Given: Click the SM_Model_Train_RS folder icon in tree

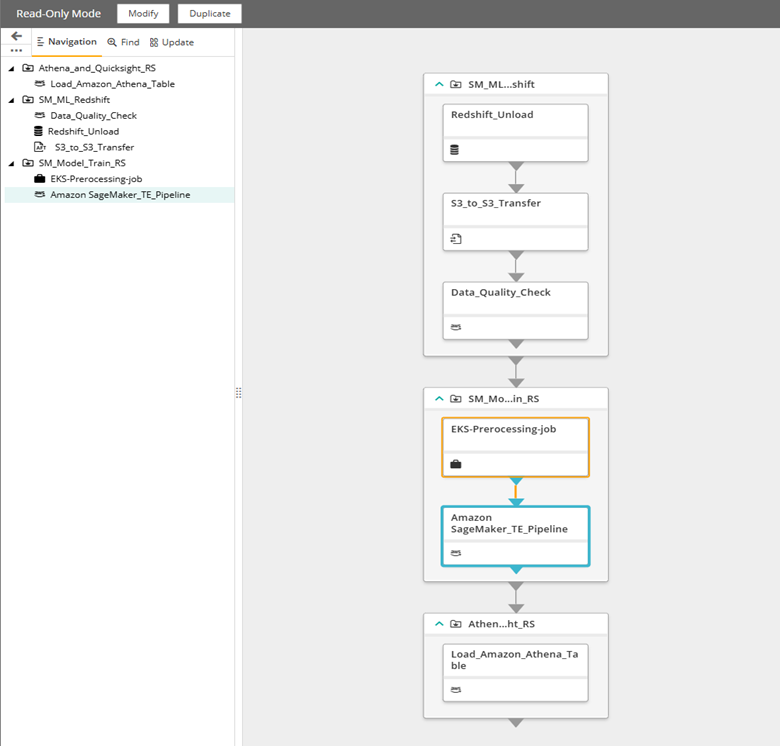Looking at the screenshot, I should 28,163.
